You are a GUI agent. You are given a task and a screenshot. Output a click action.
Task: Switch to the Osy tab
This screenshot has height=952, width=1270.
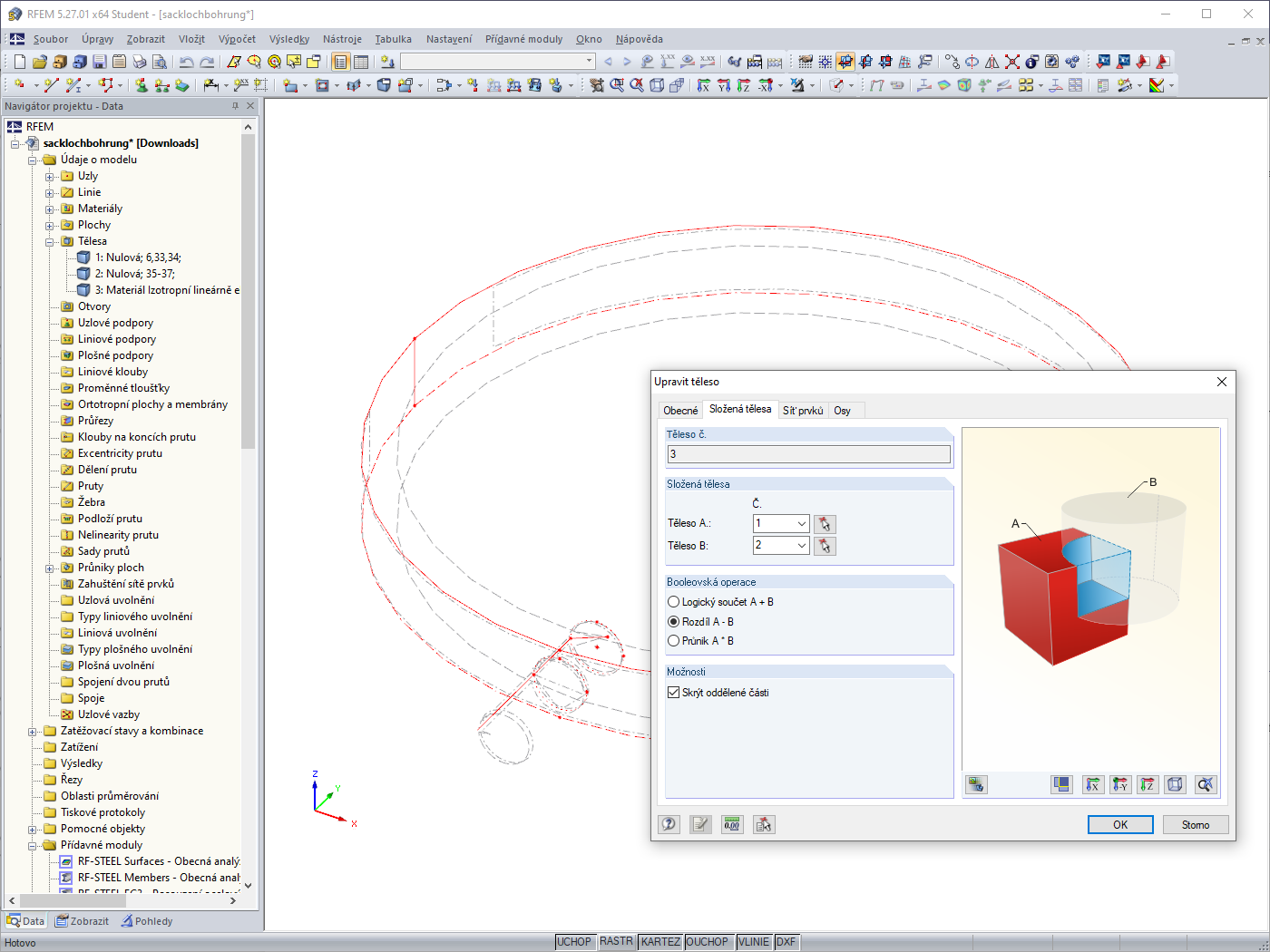point(843,411)
